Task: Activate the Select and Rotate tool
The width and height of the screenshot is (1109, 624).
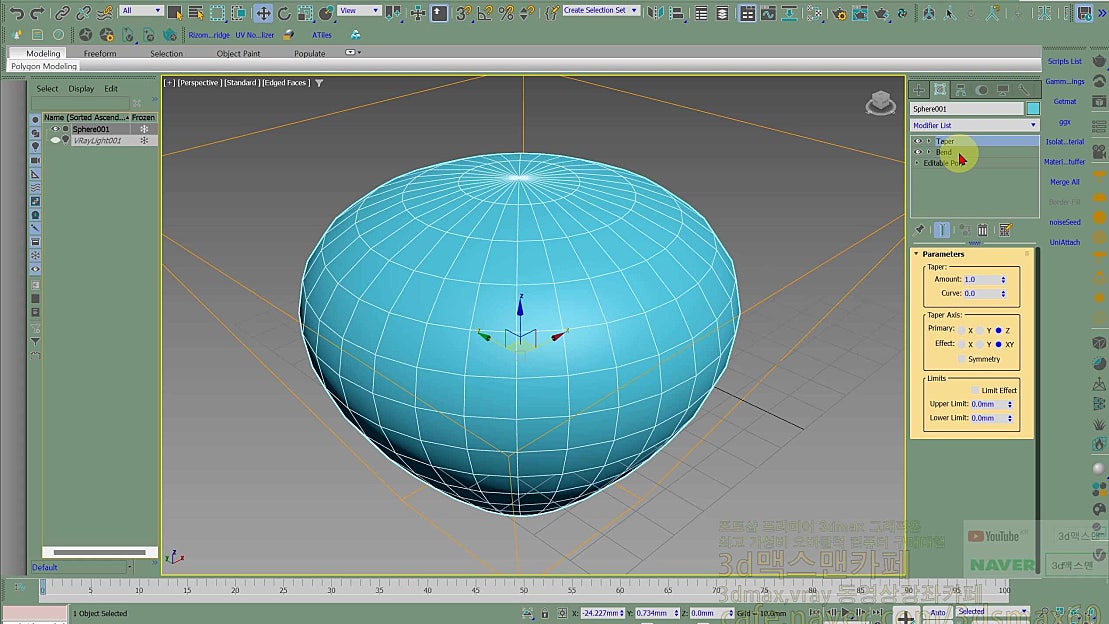Action: tap(284, 13)
